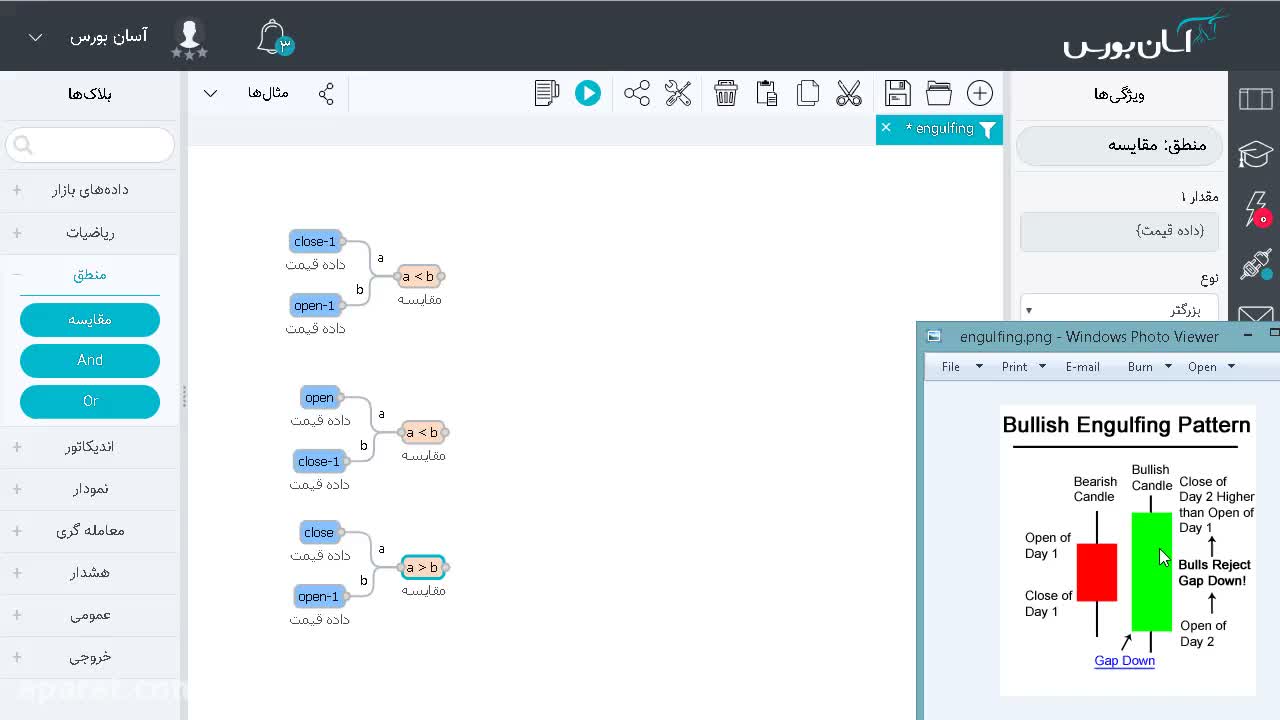Screen dimensions: 1280x720
Task: Click the trash delete icon
Action: [726, 93]
